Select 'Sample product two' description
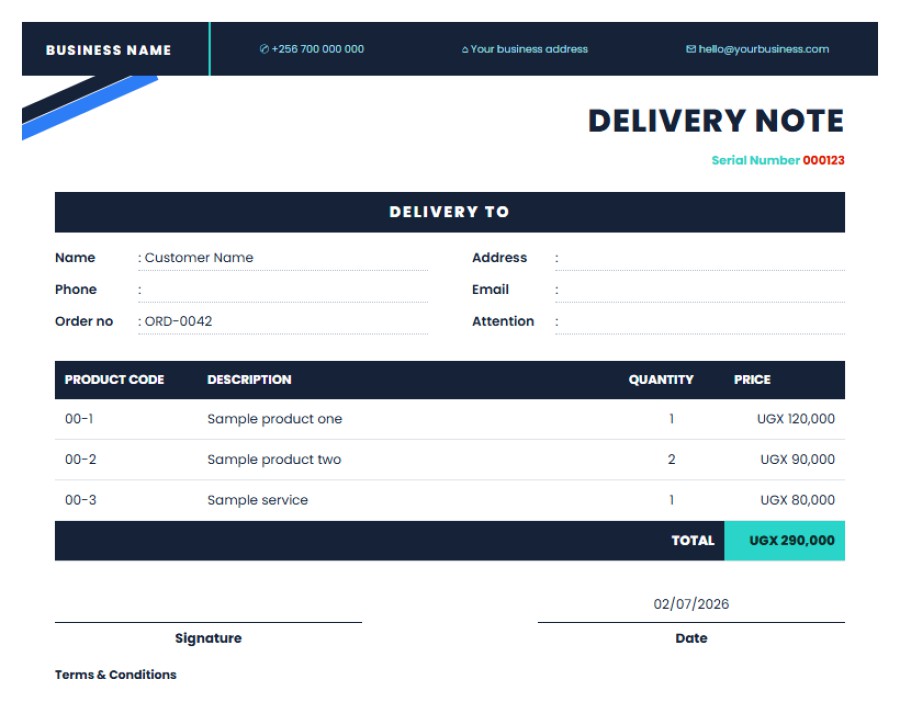 [274, 460]
